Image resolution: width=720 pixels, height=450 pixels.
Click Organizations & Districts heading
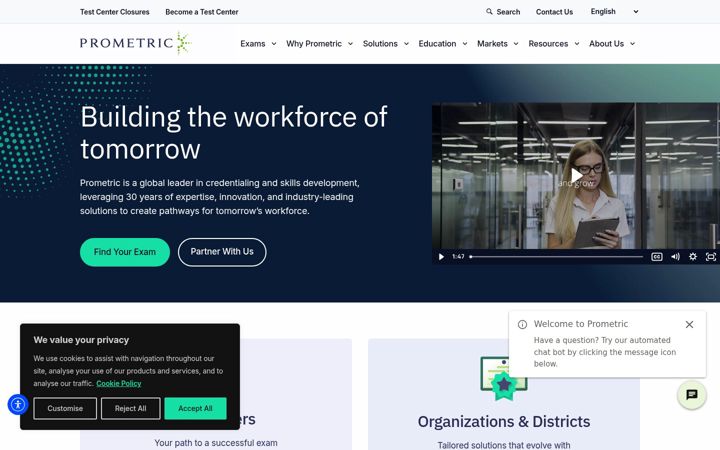[x=504, y=422]
